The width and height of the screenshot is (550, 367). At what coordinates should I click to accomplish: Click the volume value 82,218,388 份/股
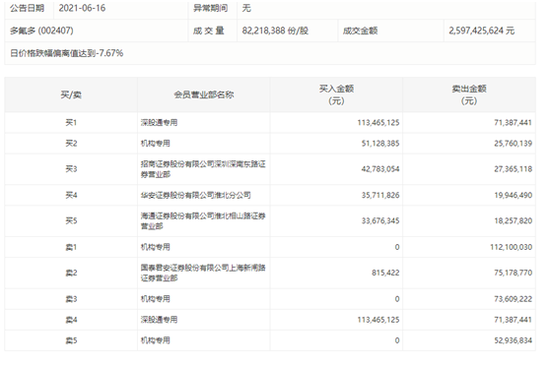click(275, 31)
